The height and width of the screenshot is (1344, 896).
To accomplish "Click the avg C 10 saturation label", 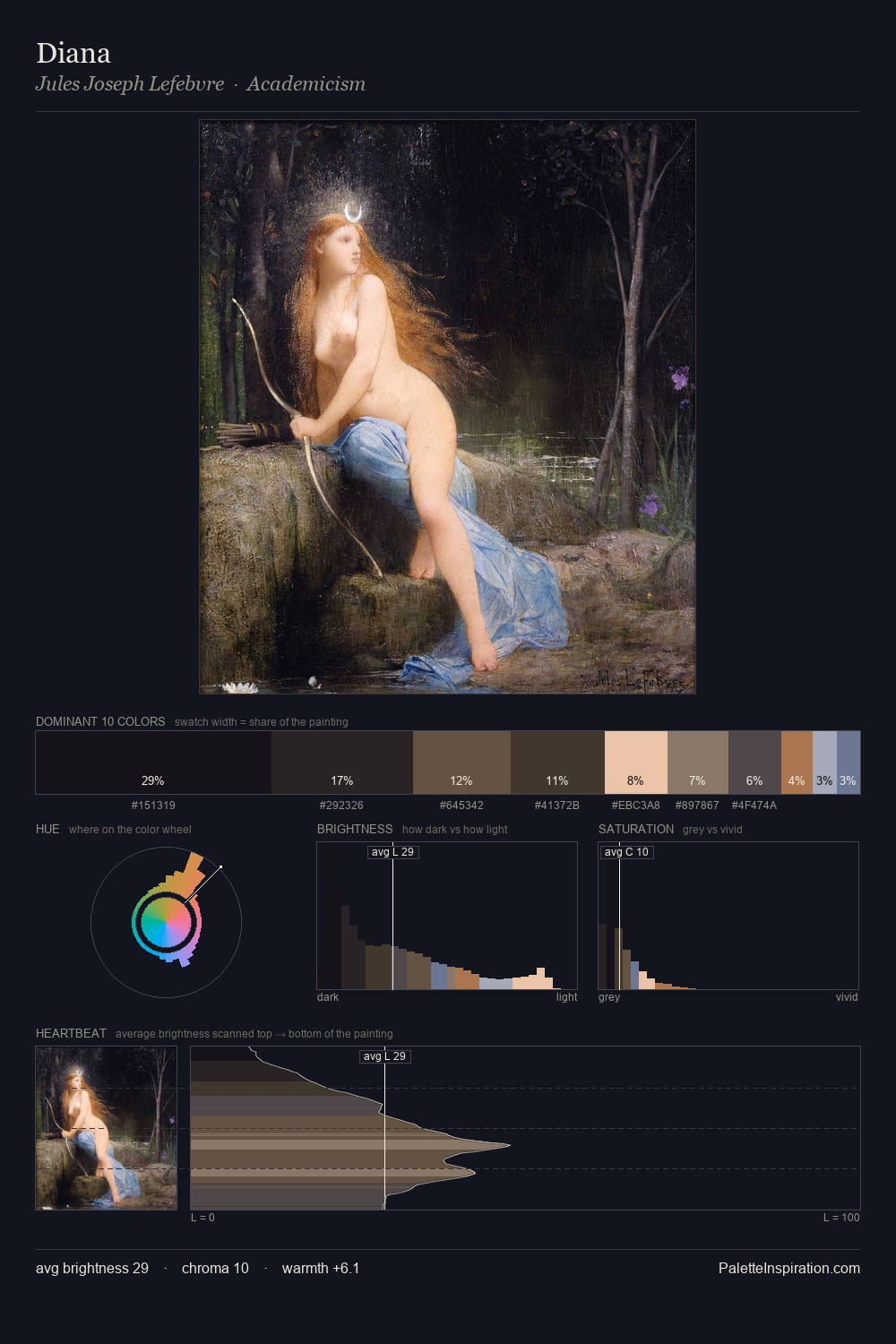I will tap(626, 852).
